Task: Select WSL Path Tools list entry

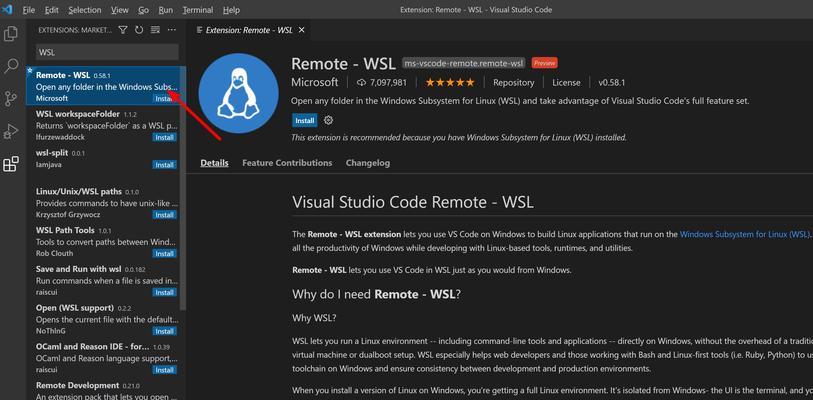Action: (104, 242)
